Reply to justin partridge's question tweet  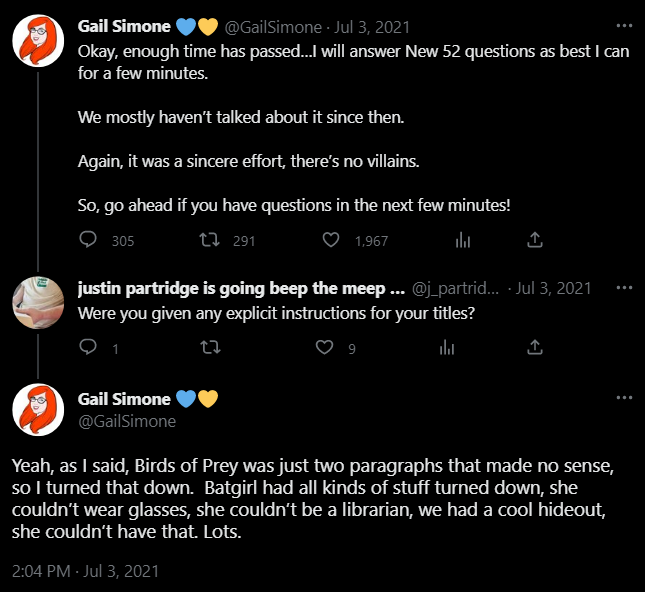[x=88, y=347]
